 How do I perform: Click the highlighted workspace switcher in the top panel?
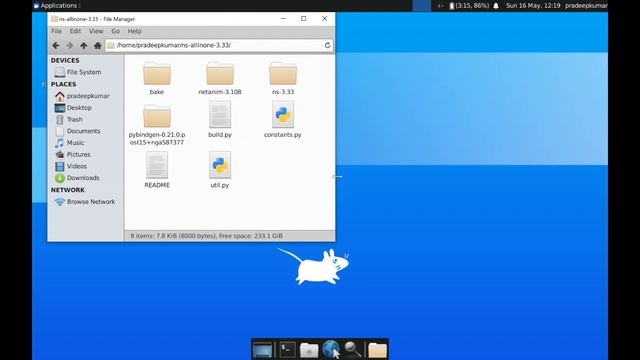click(421, 6)
